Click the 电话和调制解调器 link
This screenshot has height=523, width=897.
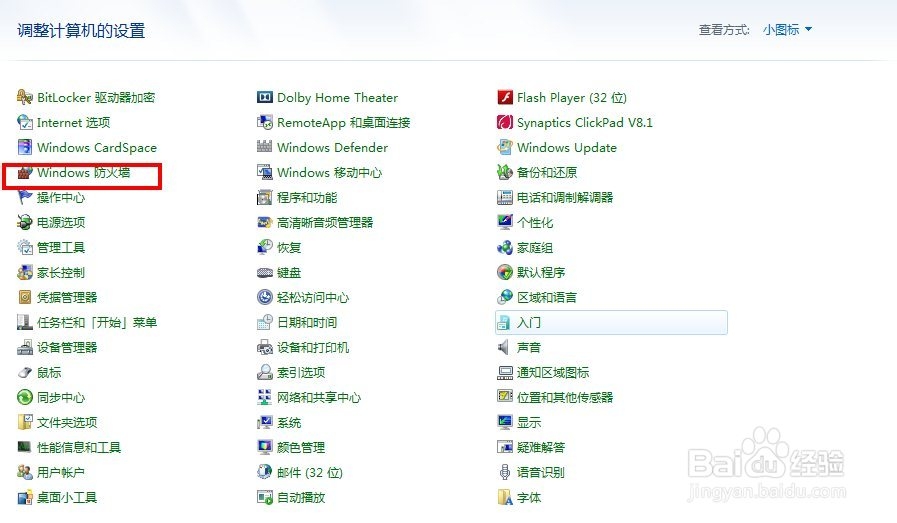(565, 197)
